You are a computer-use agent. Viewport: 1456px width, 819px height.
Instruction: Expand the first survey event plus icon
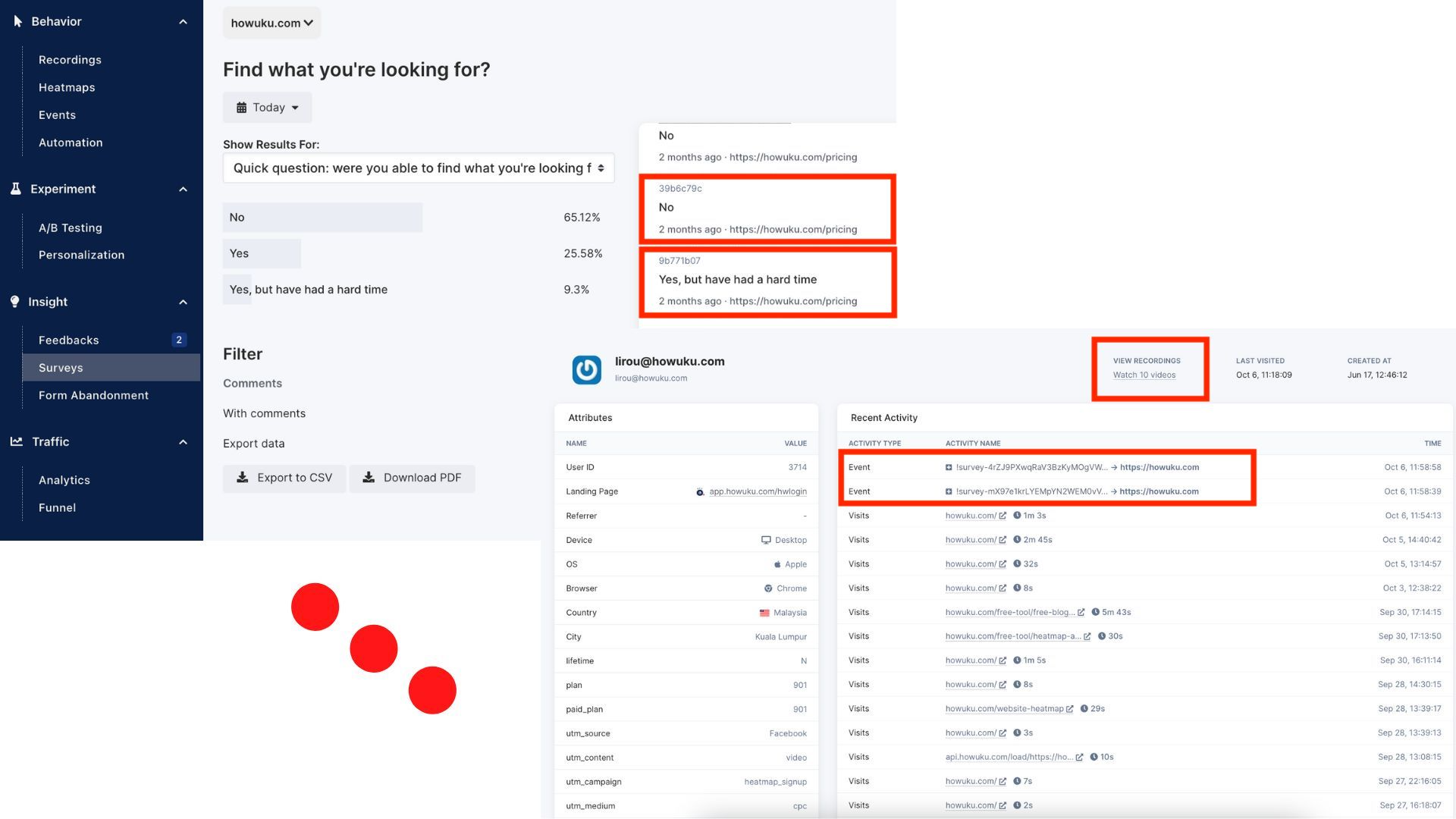tap(949, 468)
